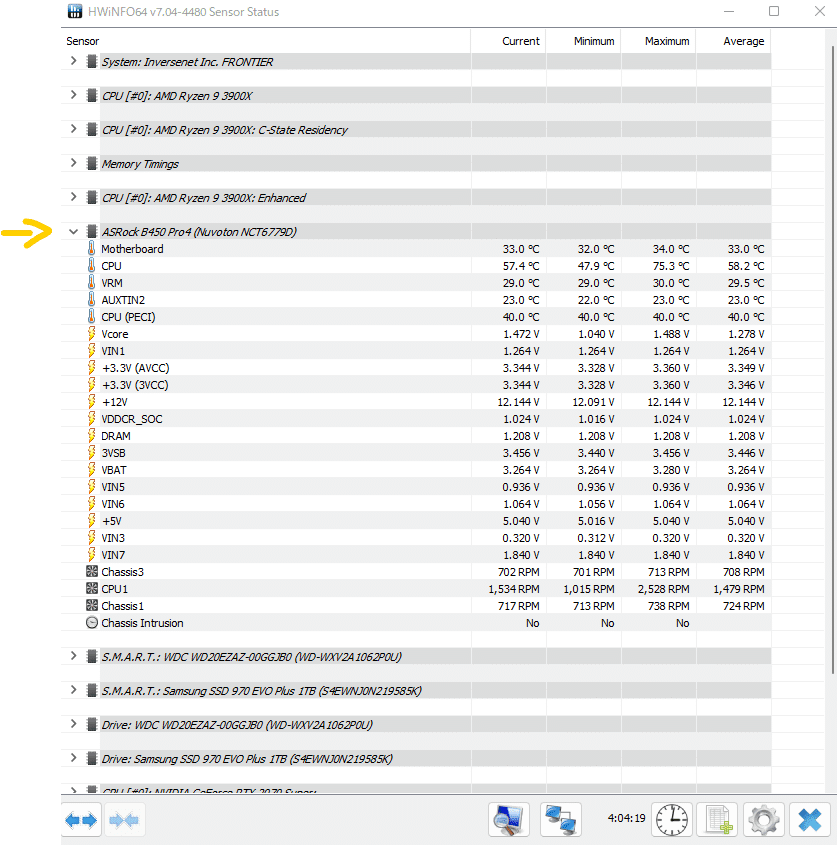
Task: Click the expand columns blue arrows icon
Action: 81,820
